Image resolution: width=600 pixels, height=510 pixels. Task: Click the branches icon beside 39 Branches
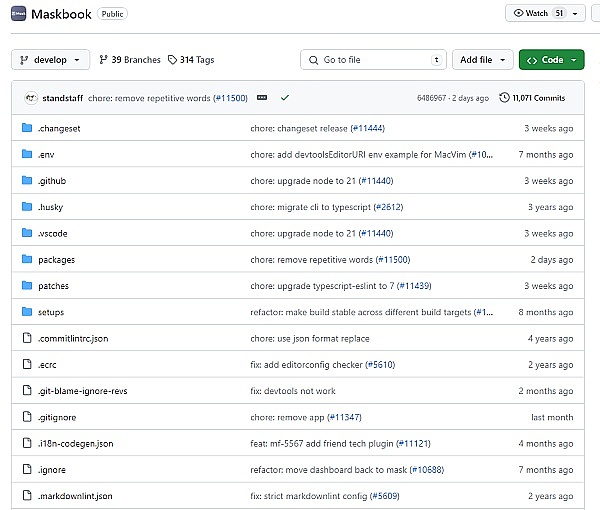point(104,60)
